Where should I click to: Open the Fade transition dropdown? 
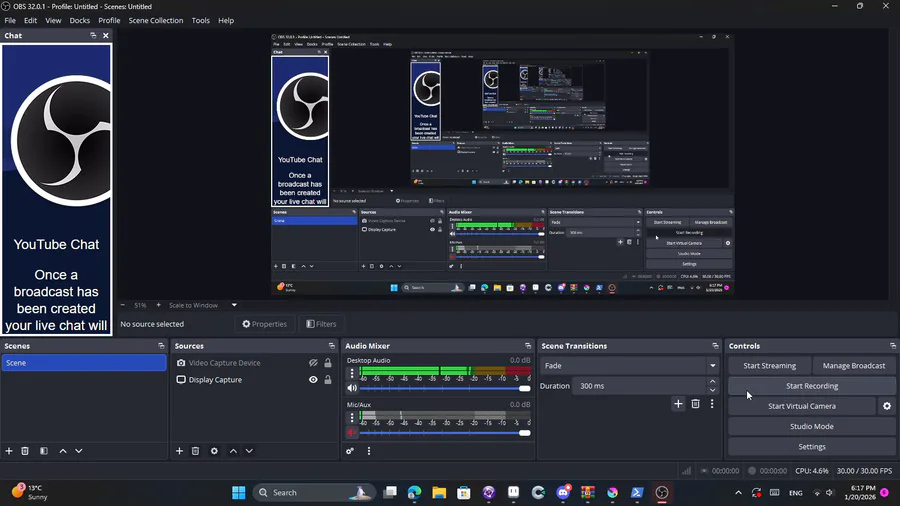pyautogui.click(x=629, y=365)
